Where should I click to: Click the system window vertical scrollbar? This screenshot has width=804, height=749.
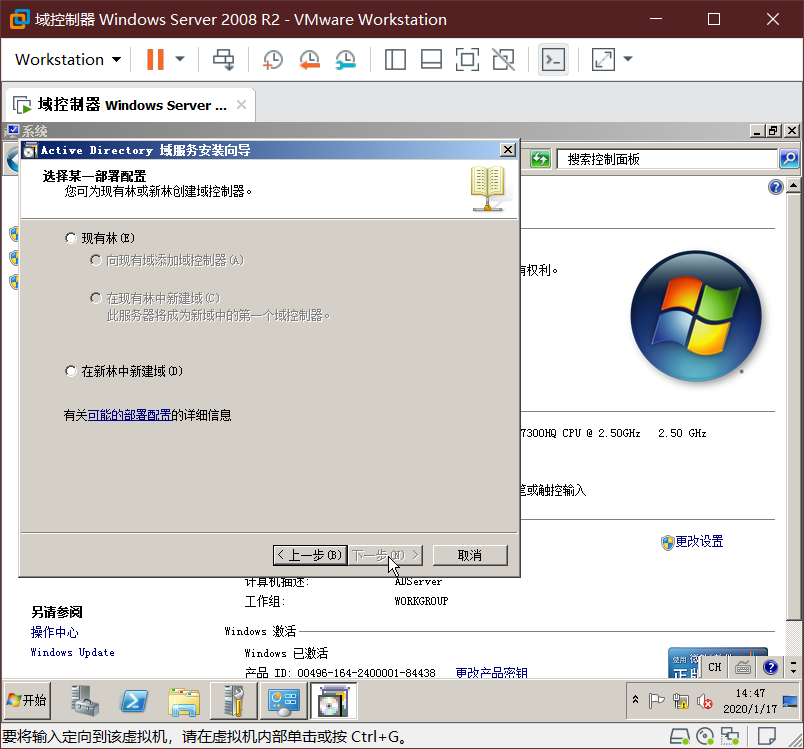coord(793,405)
